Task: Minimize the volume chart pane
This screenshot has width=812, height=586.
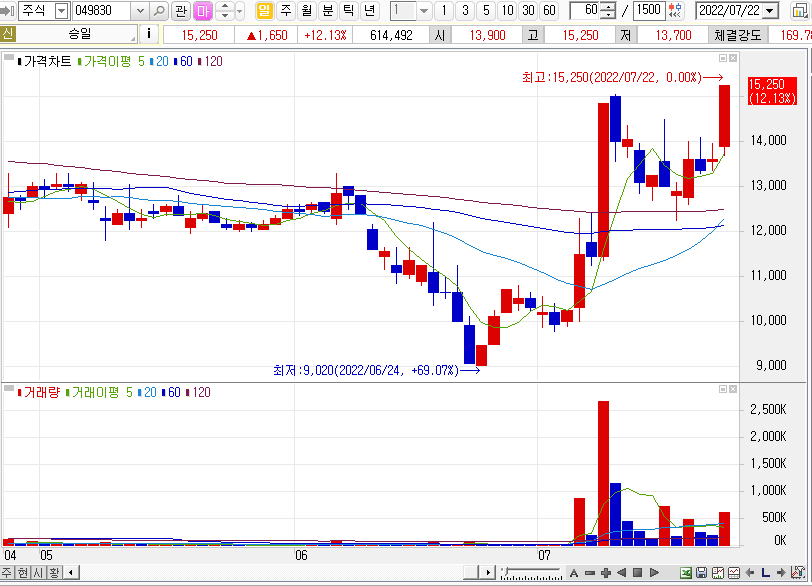Action: point(723,389)
